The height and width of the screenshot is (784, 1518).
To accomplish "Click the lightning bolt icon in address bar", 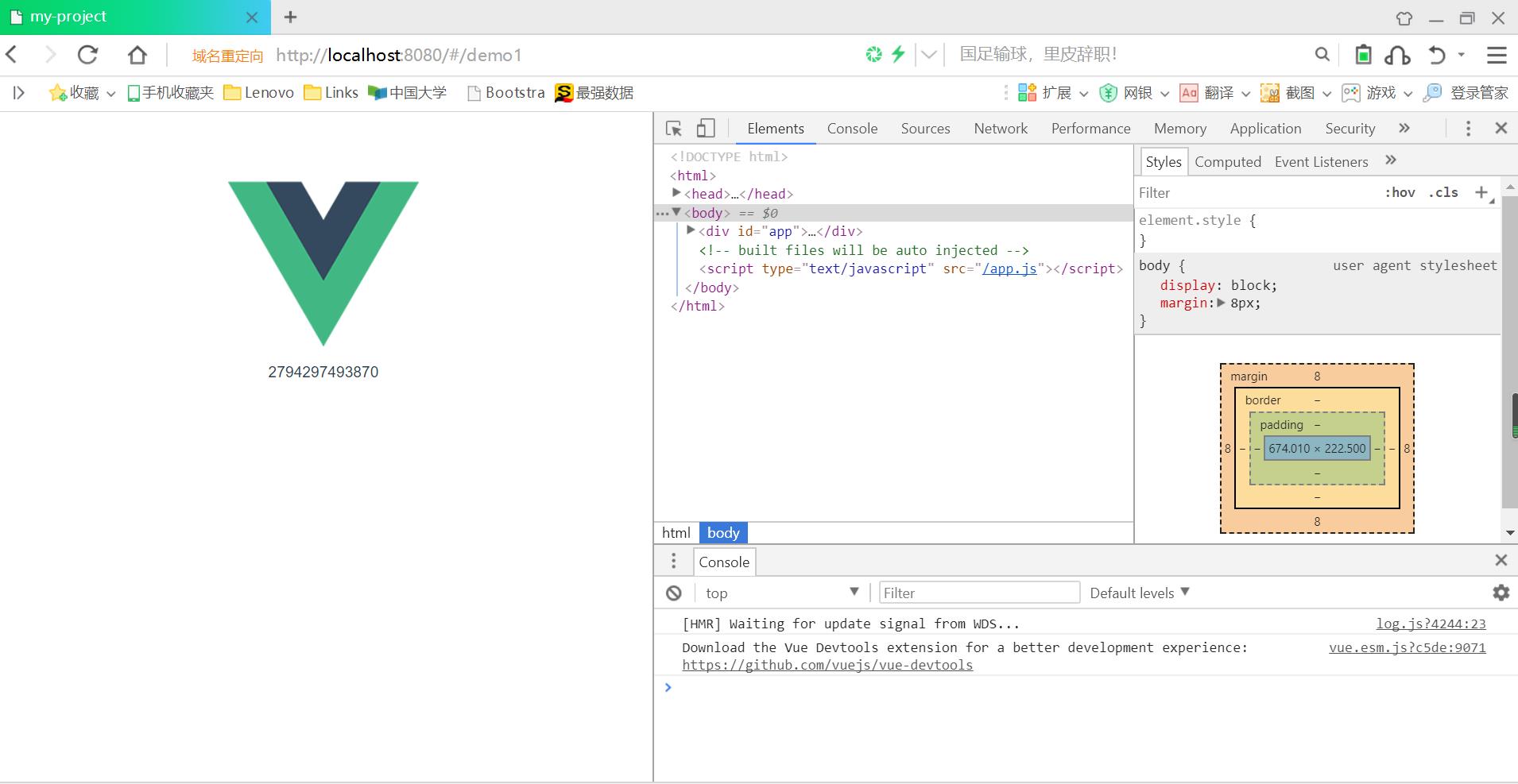I will coord(898,54).
